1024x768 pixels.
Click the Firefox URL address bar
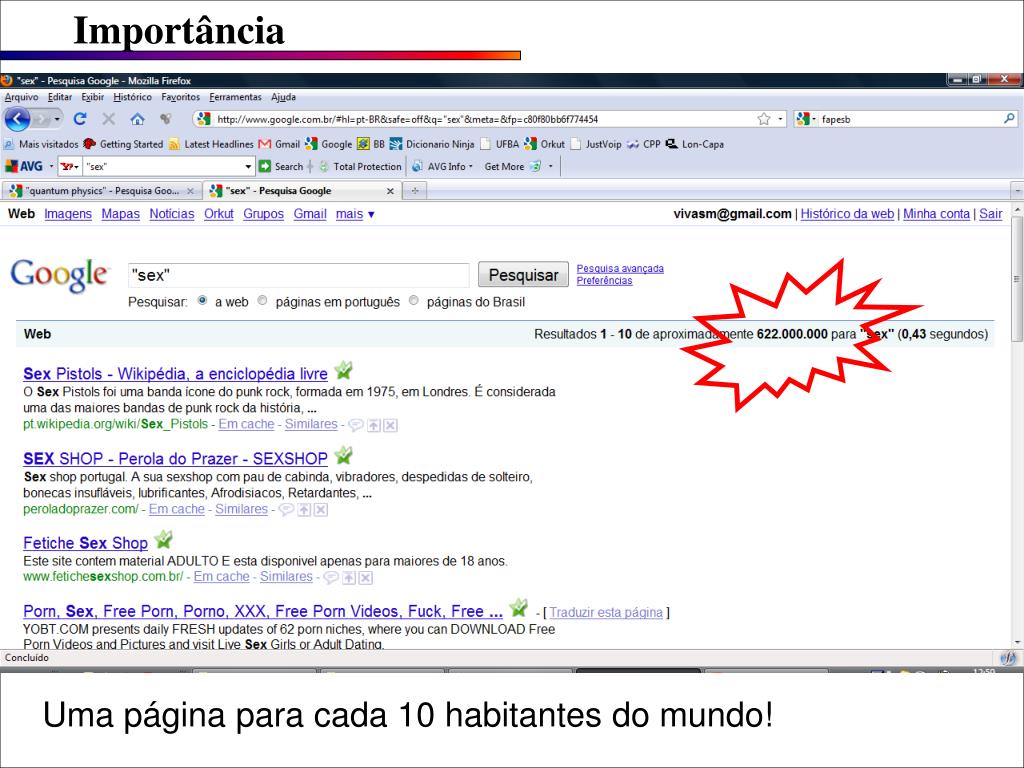click(483, 119)
